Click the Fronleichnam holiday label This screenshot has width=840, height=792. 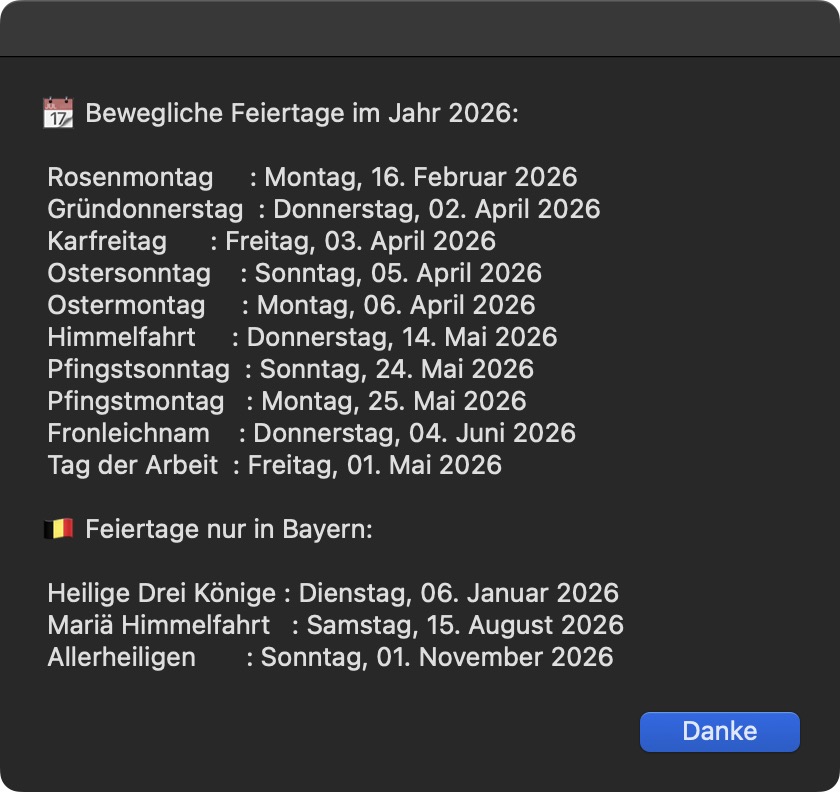click(x=128, y=433)
